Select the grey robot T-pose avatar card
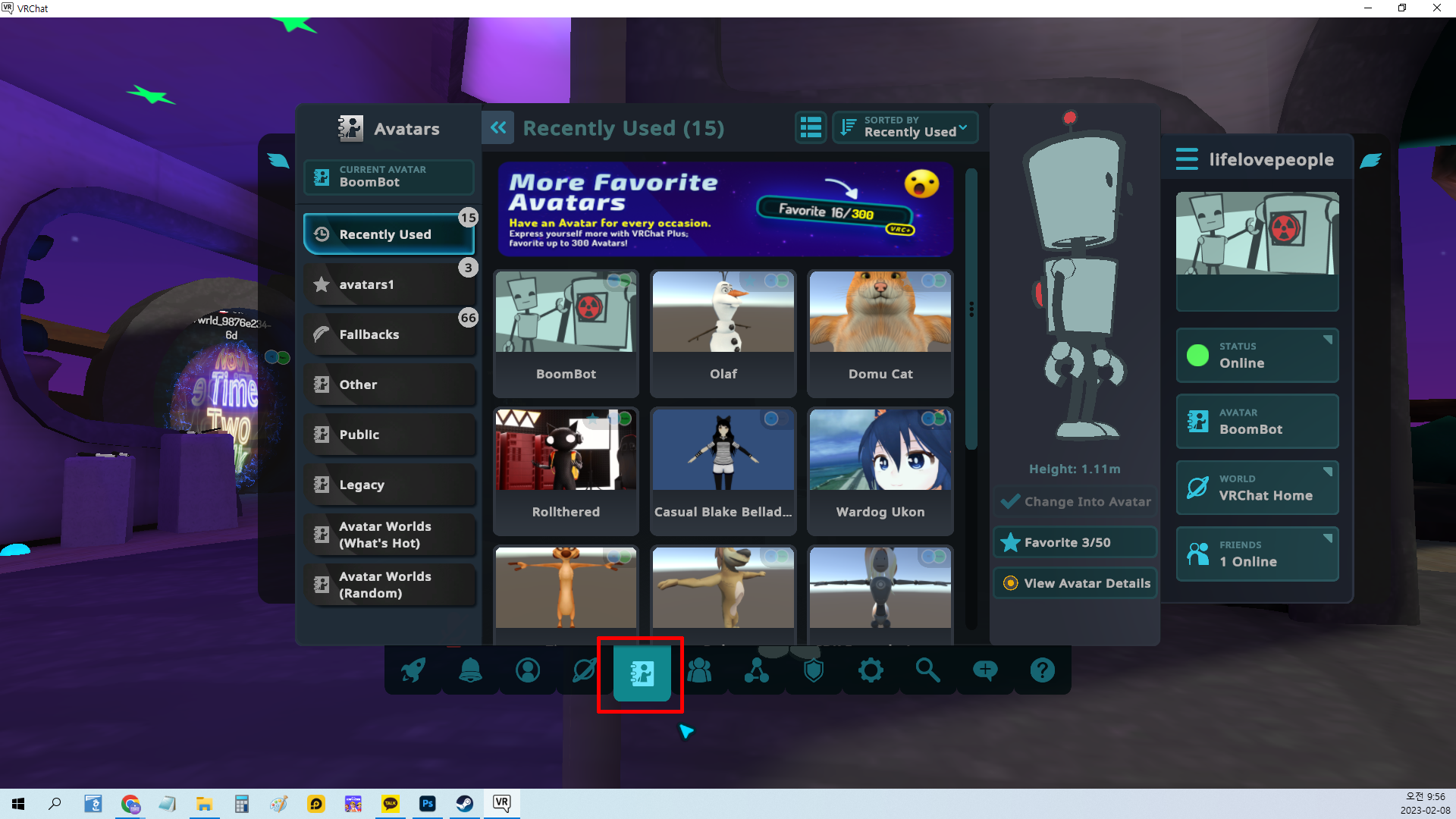This screenshot has height=819, width=1456. [880, 595]
